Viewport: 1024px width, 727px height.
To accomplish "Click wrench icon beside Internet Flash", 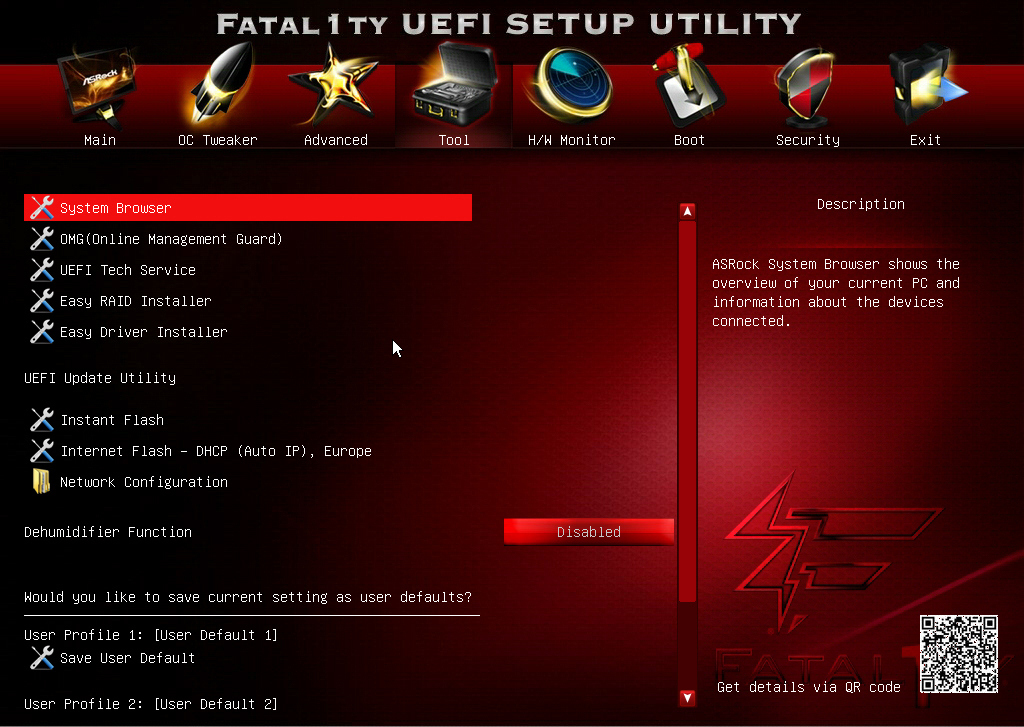I will coord(42,451).
